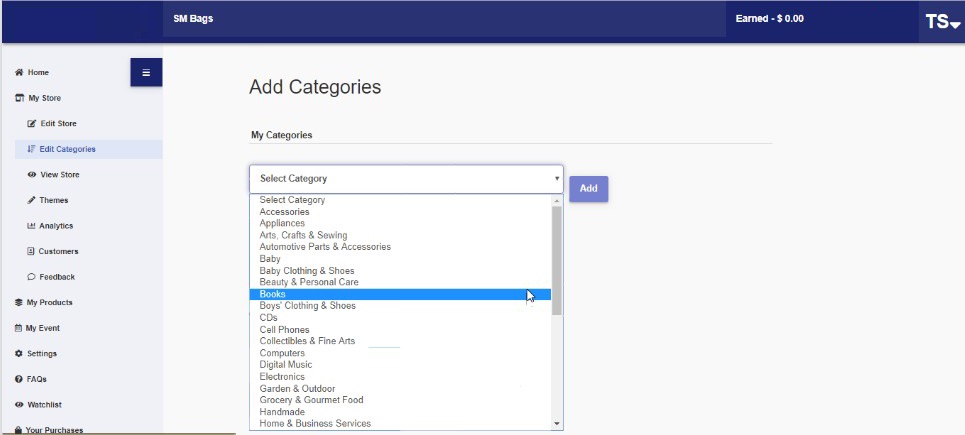The image size is (965, 435).
Task: Click the Edit Store pencil icon
Action: pyautogui.click(x=32, y=124)
